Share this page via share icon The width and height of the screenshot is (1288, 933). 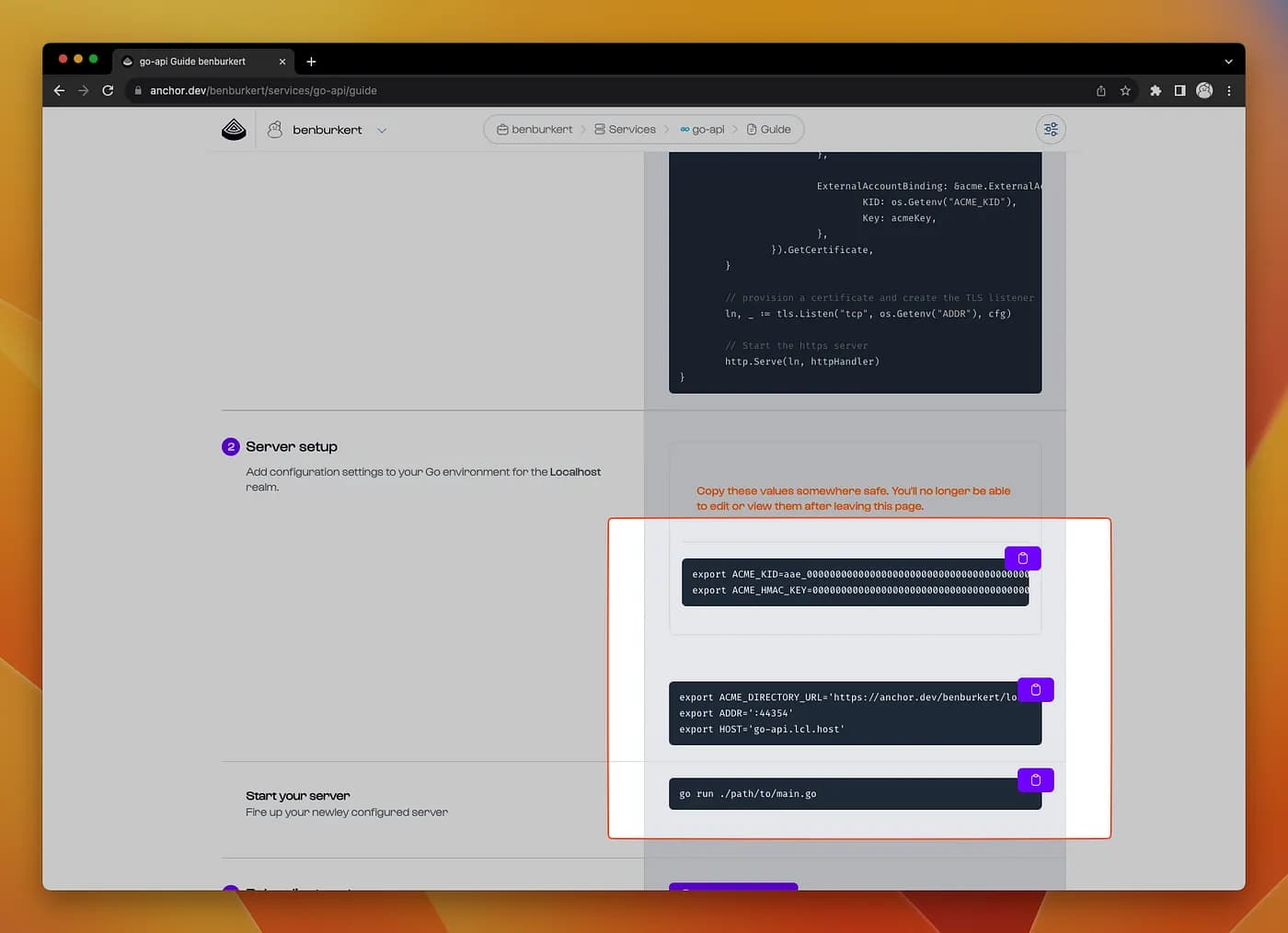(x=1100, y=90)
